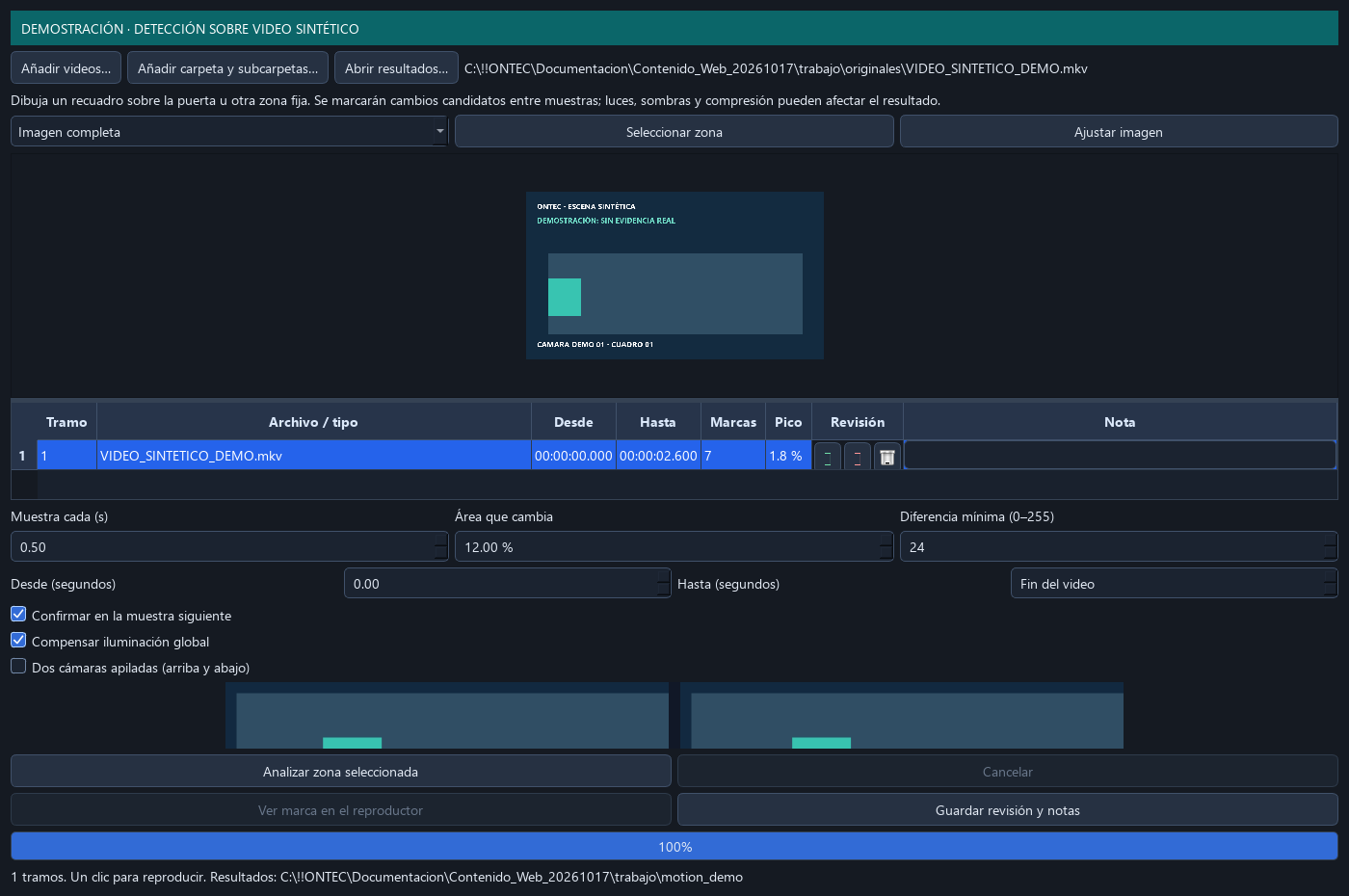Click the Ajustar imagen button
This screenshot has height=896, width=1349.
[1119, 132]
